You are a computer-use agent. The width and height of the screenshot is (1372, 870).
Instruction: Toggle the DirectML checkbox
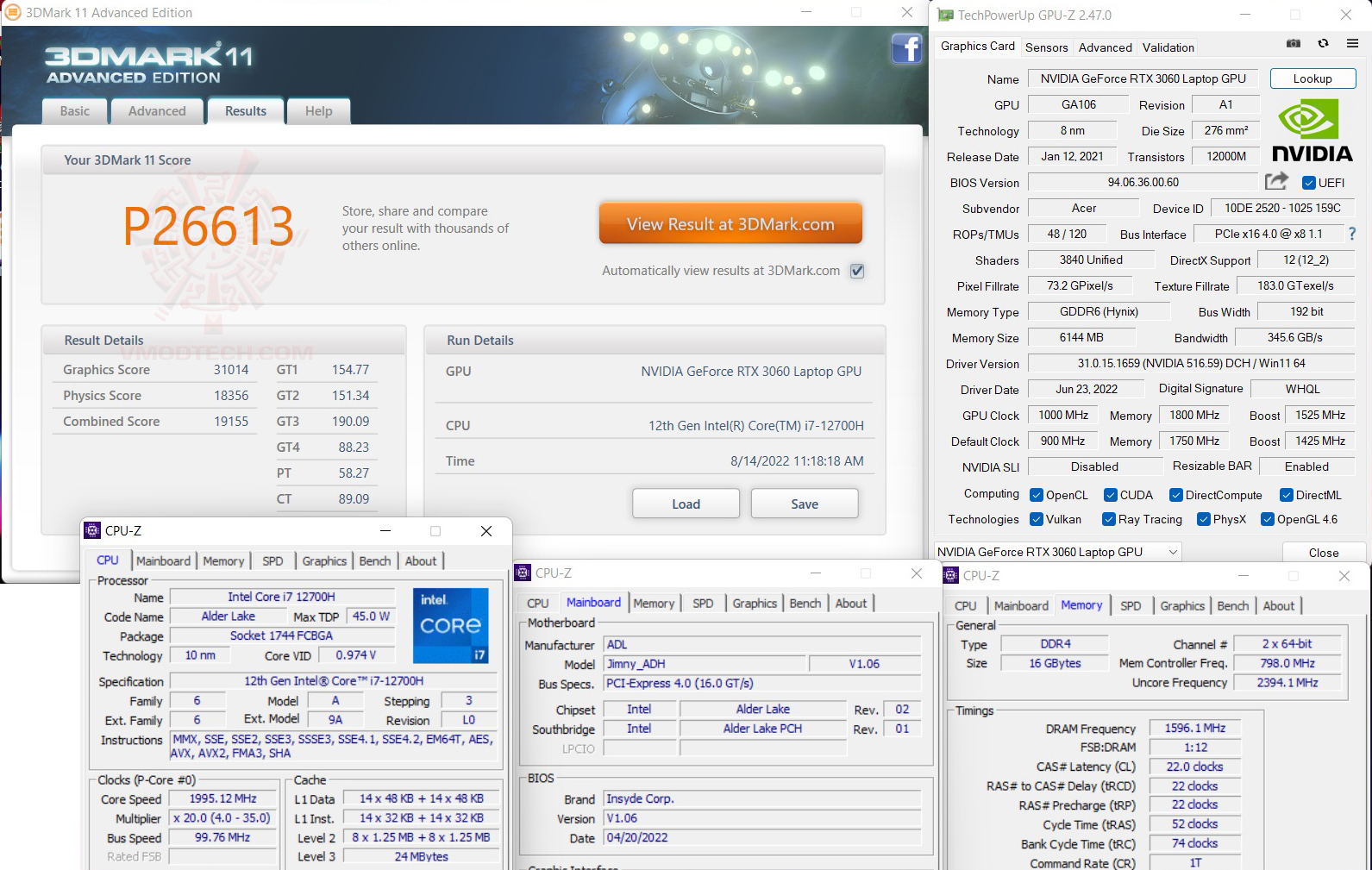coord(1287,495)
